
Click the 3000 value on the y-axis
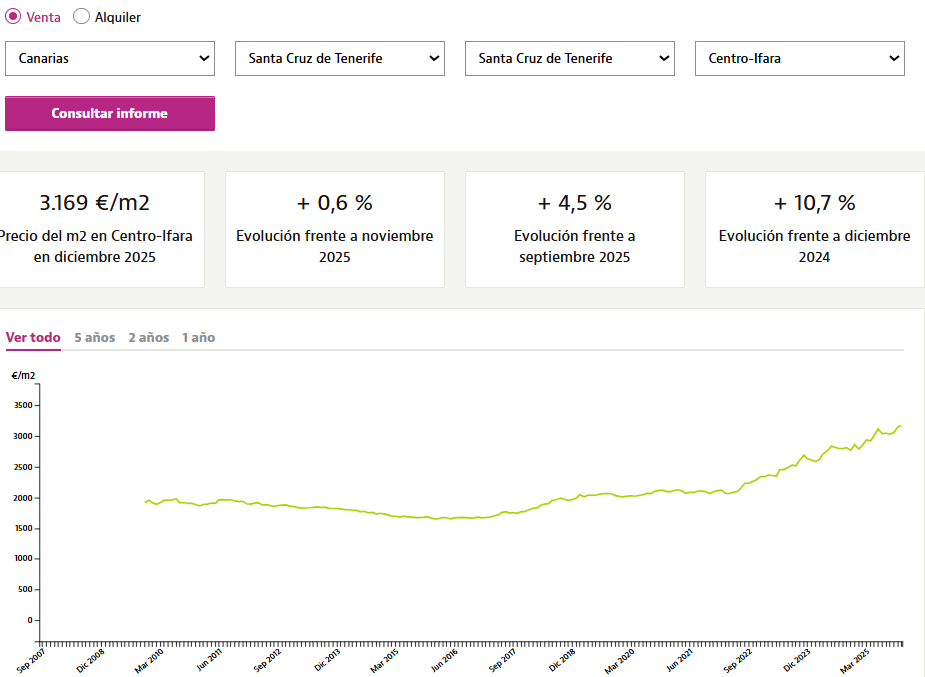[22, 436]
